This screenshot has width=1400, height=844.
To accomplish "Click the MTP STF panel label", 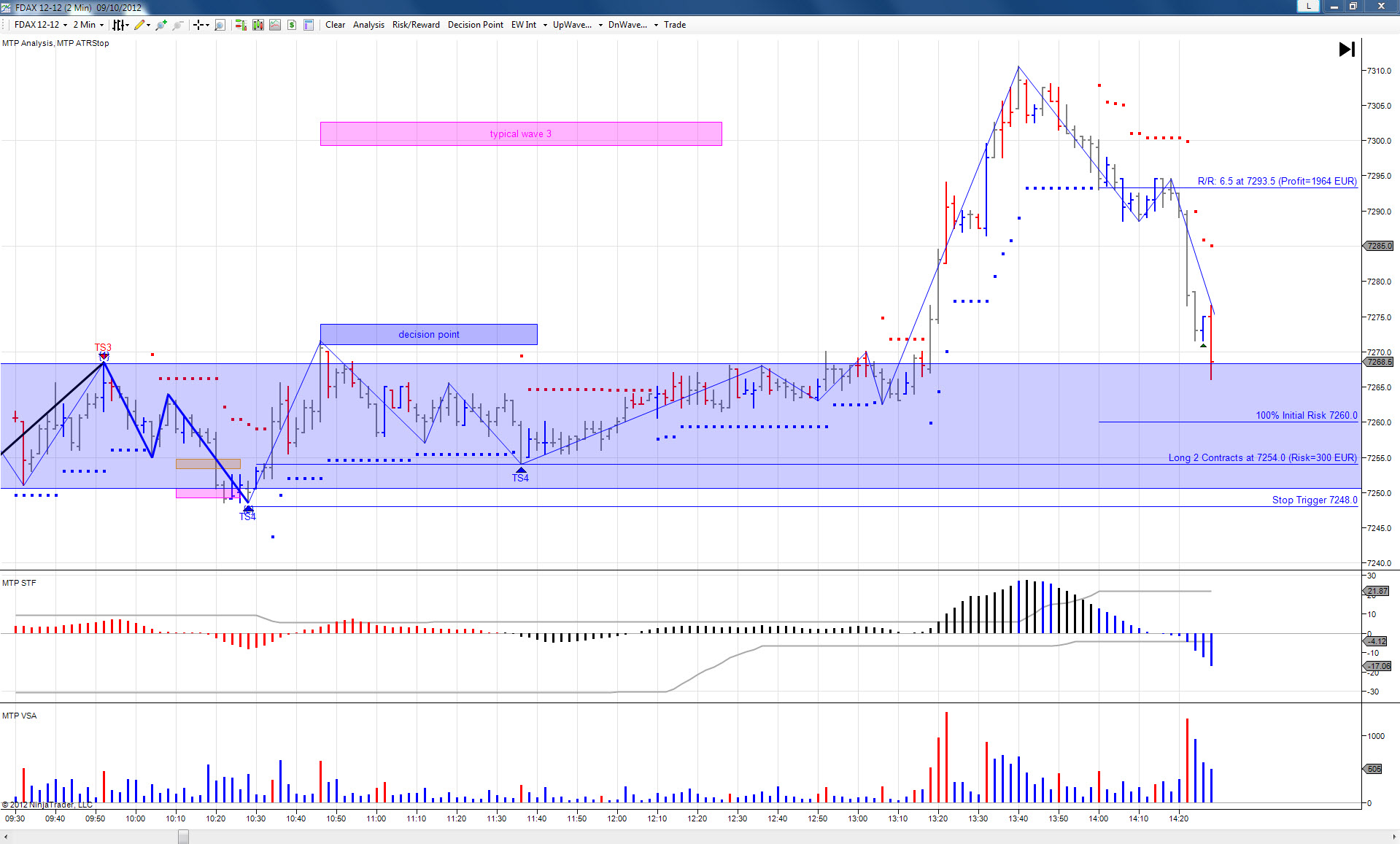I will pos(19,583).
